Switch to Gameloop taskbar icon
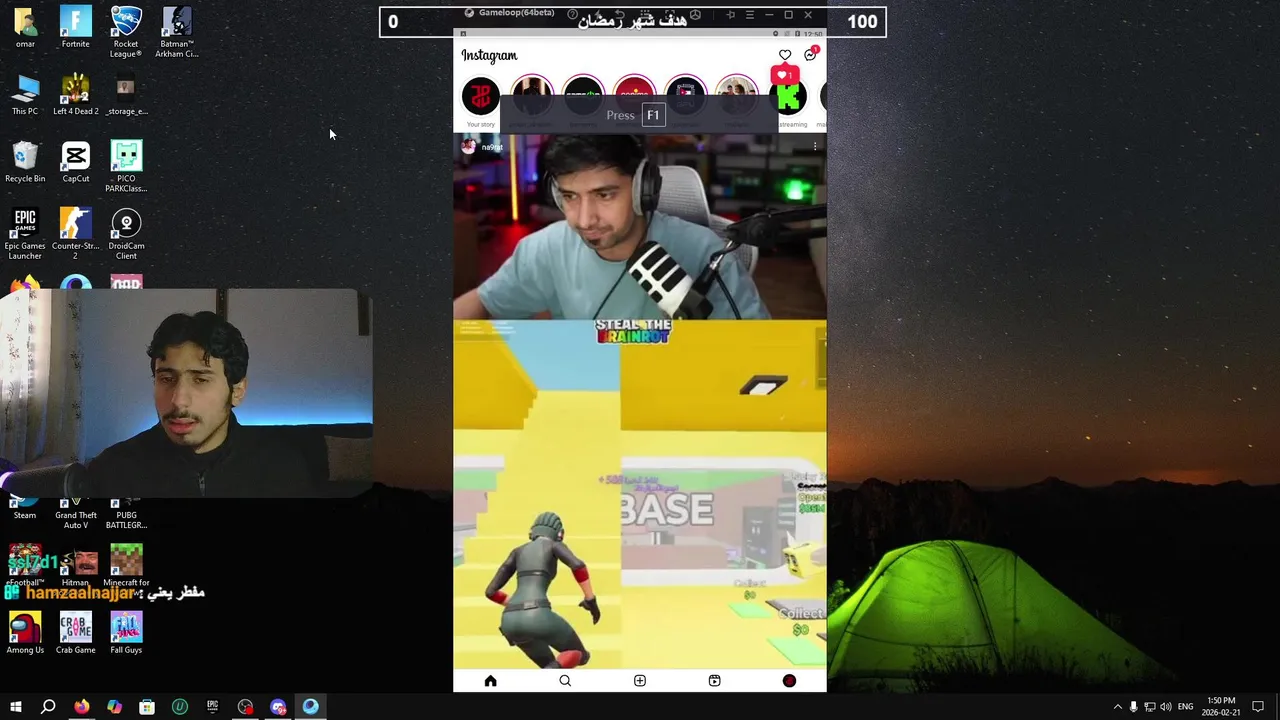Image resolution: width=1280 pixels, height=720 pixels. click(x=311, y=707)
